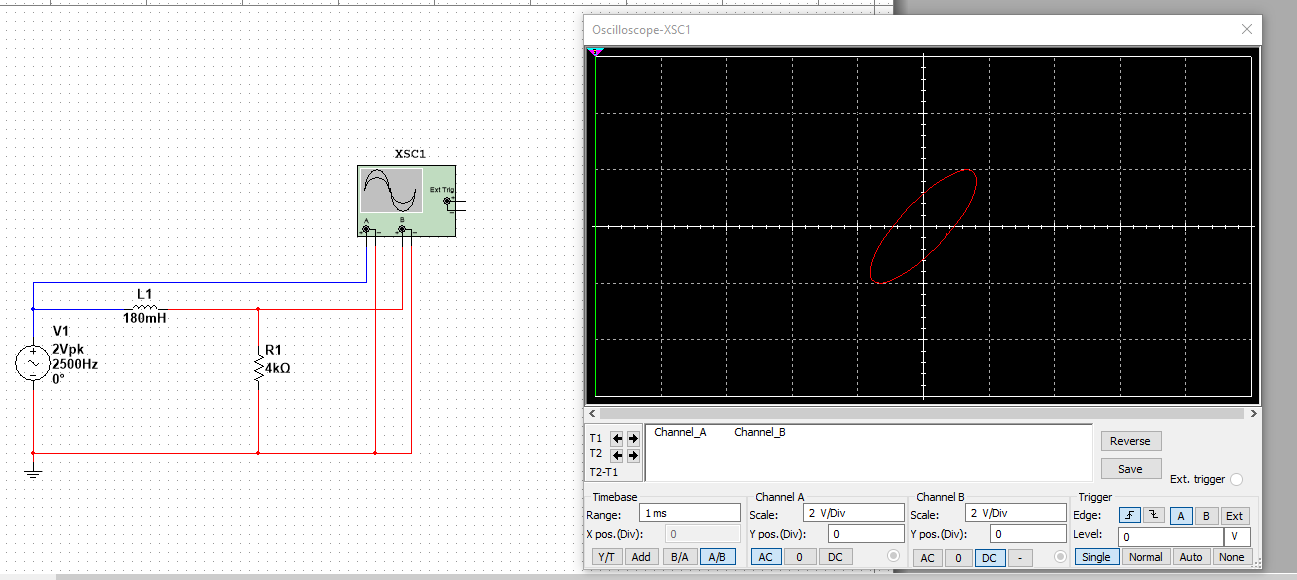Select the L1 180mH inductor symbol

[145, 307]
